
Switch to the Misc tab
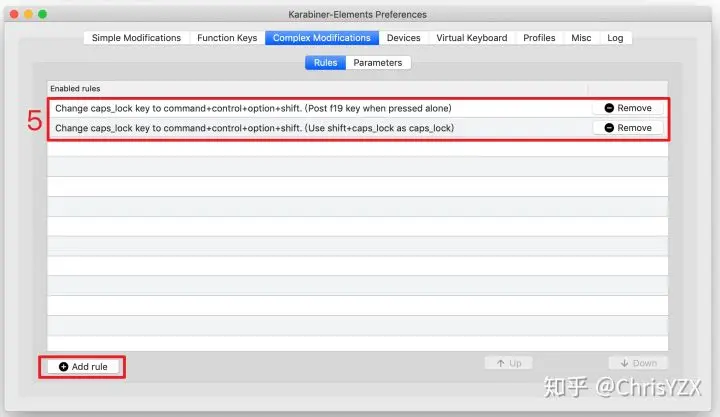tap(581, 38)
